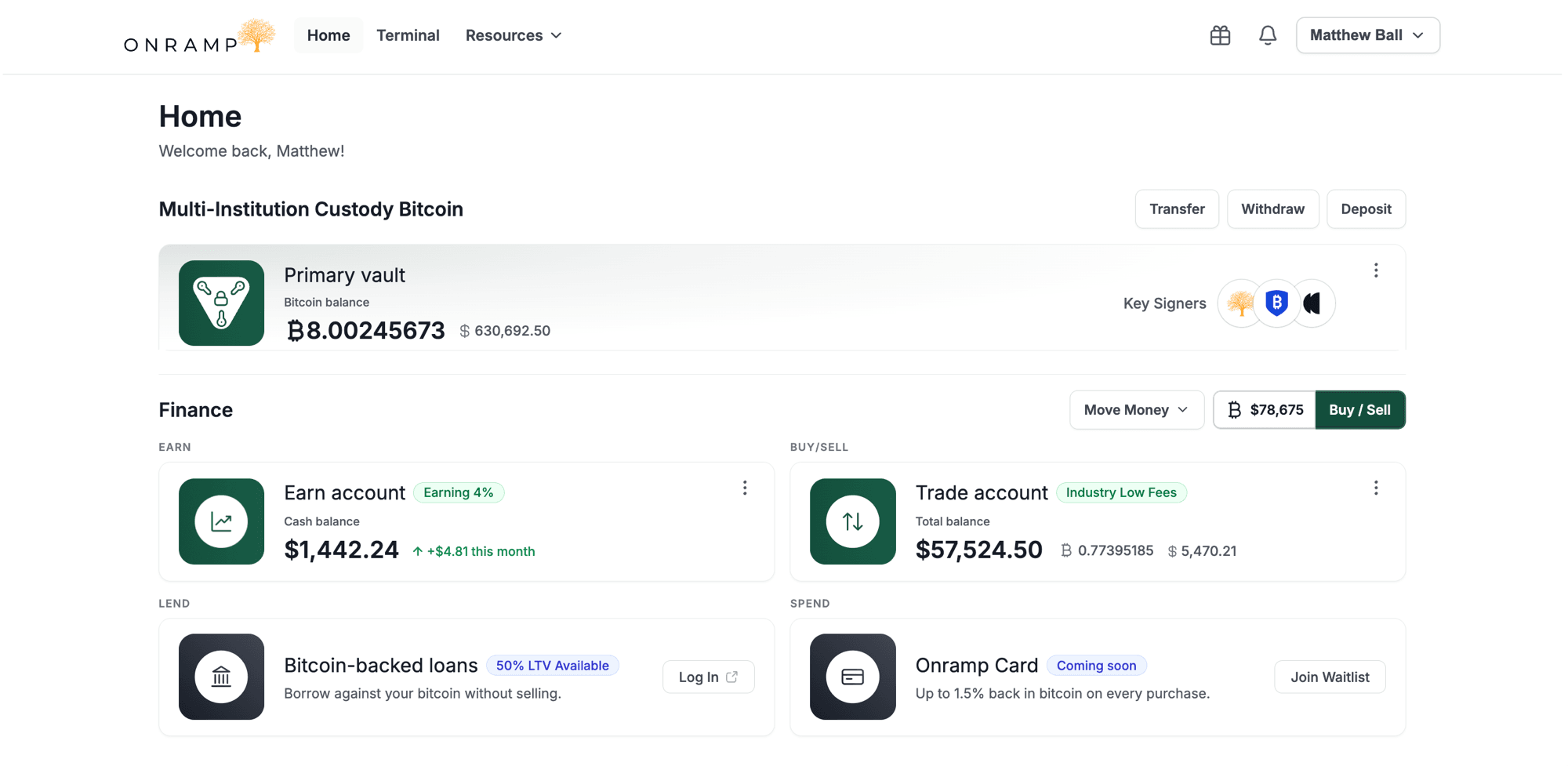This screenshot has width=1568, height=766.
Task: Click the black key signer avatar
Action: [1312, 303]
